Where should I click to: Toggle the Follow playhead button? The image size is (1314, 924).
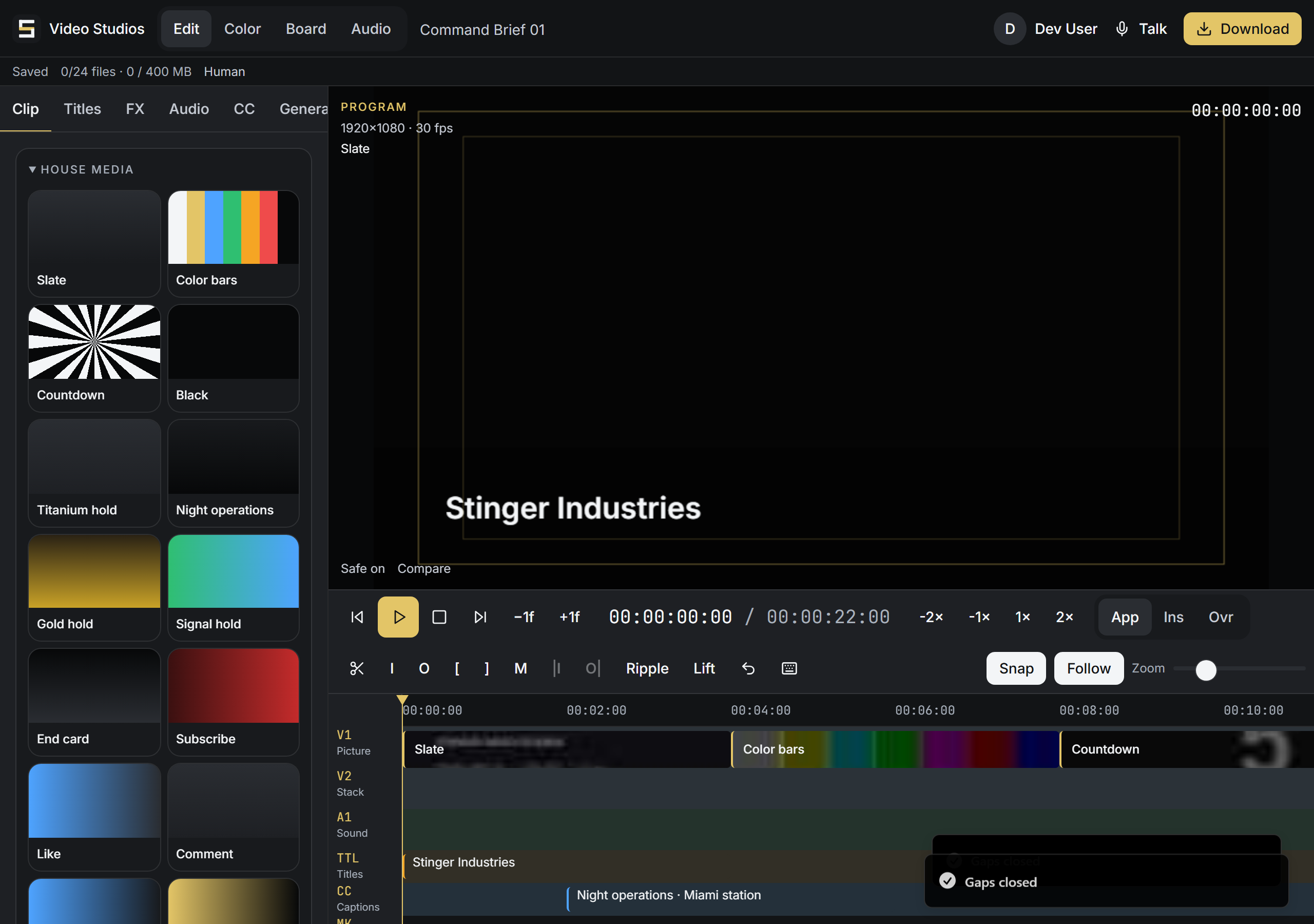click(x=1089, y=668)
